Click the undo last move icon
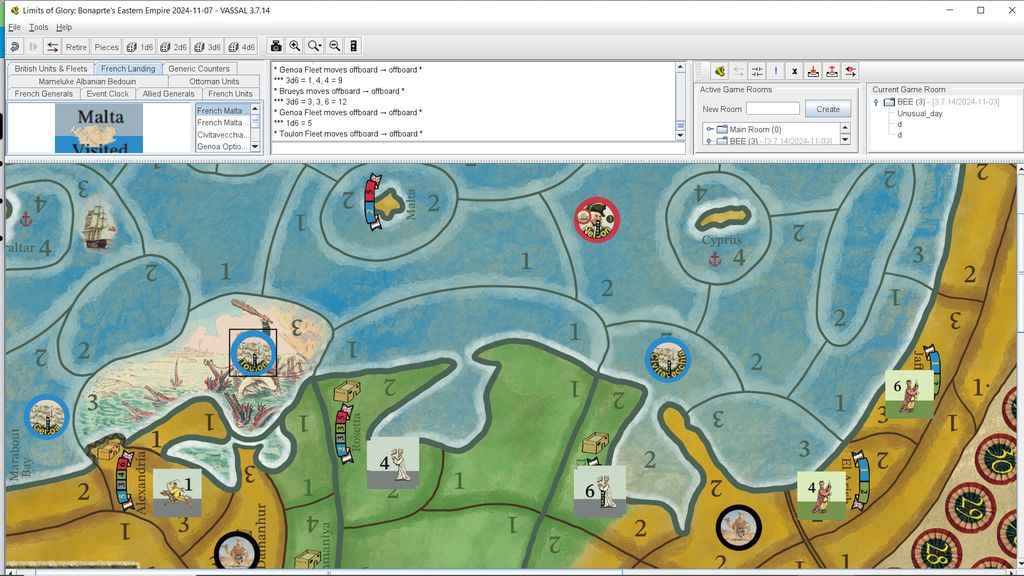1024x576 pixels. coord(14,46)
